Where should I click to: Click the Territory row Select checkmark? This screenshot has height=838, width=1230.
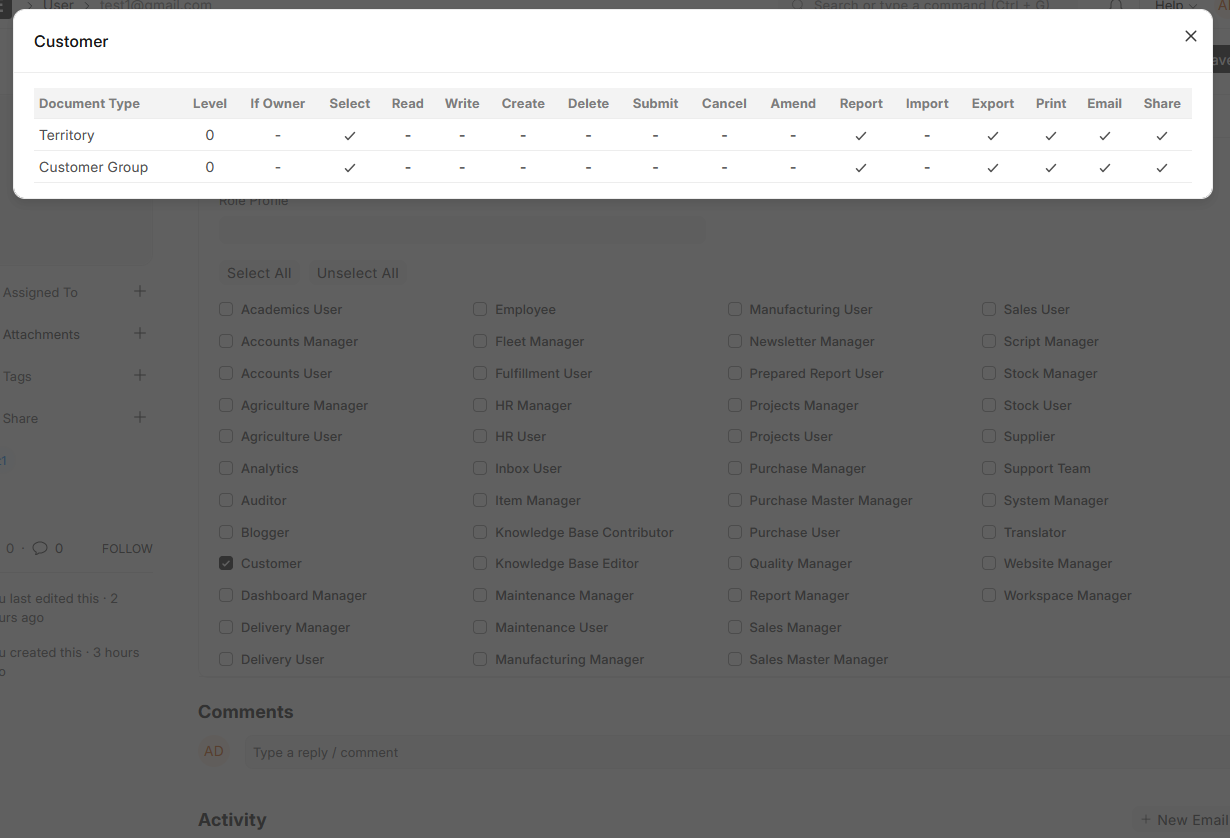click(350, 135)
